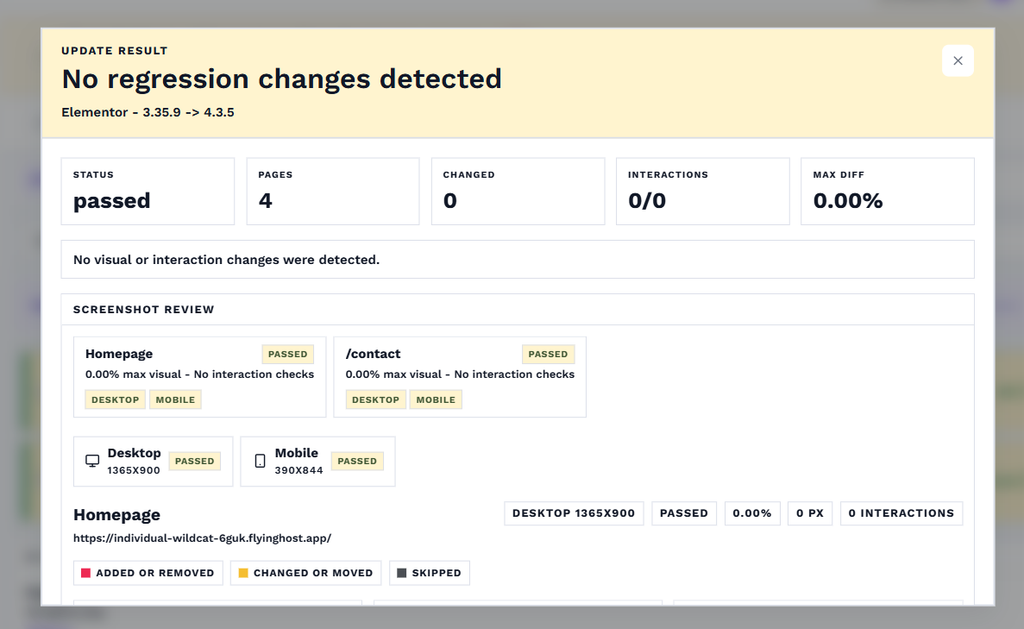Open the Homepage screenshot review card

(200, 377)
